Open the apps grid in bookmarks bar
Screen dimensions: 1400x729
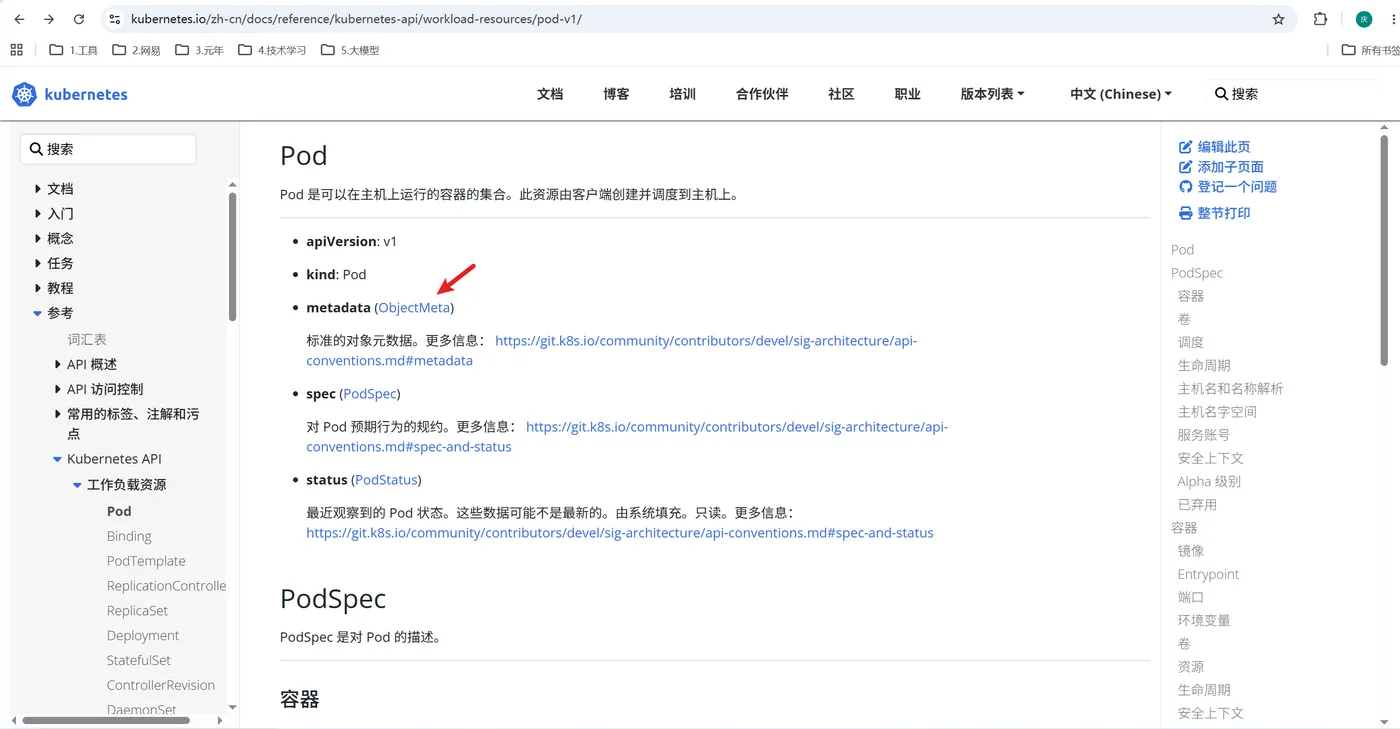[x=16, y=49]
